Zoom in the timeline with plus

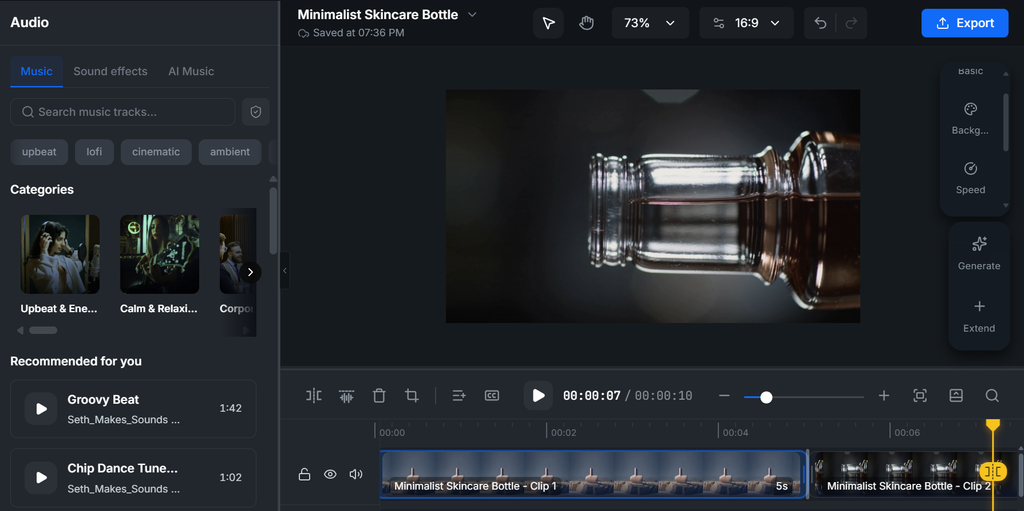point(884,395)
